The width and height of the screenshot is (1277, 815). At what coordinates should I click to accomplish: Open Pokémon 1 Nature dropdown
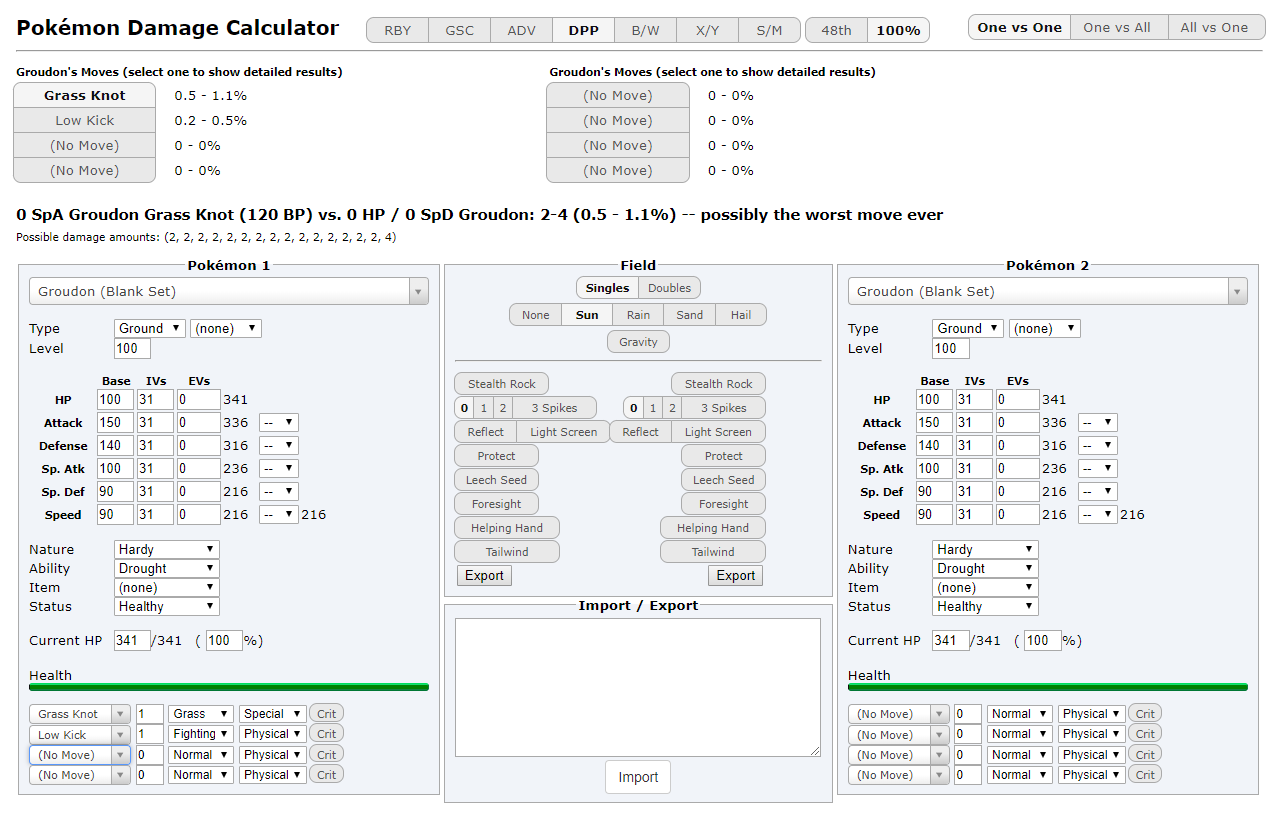click(x=167, y=549)
